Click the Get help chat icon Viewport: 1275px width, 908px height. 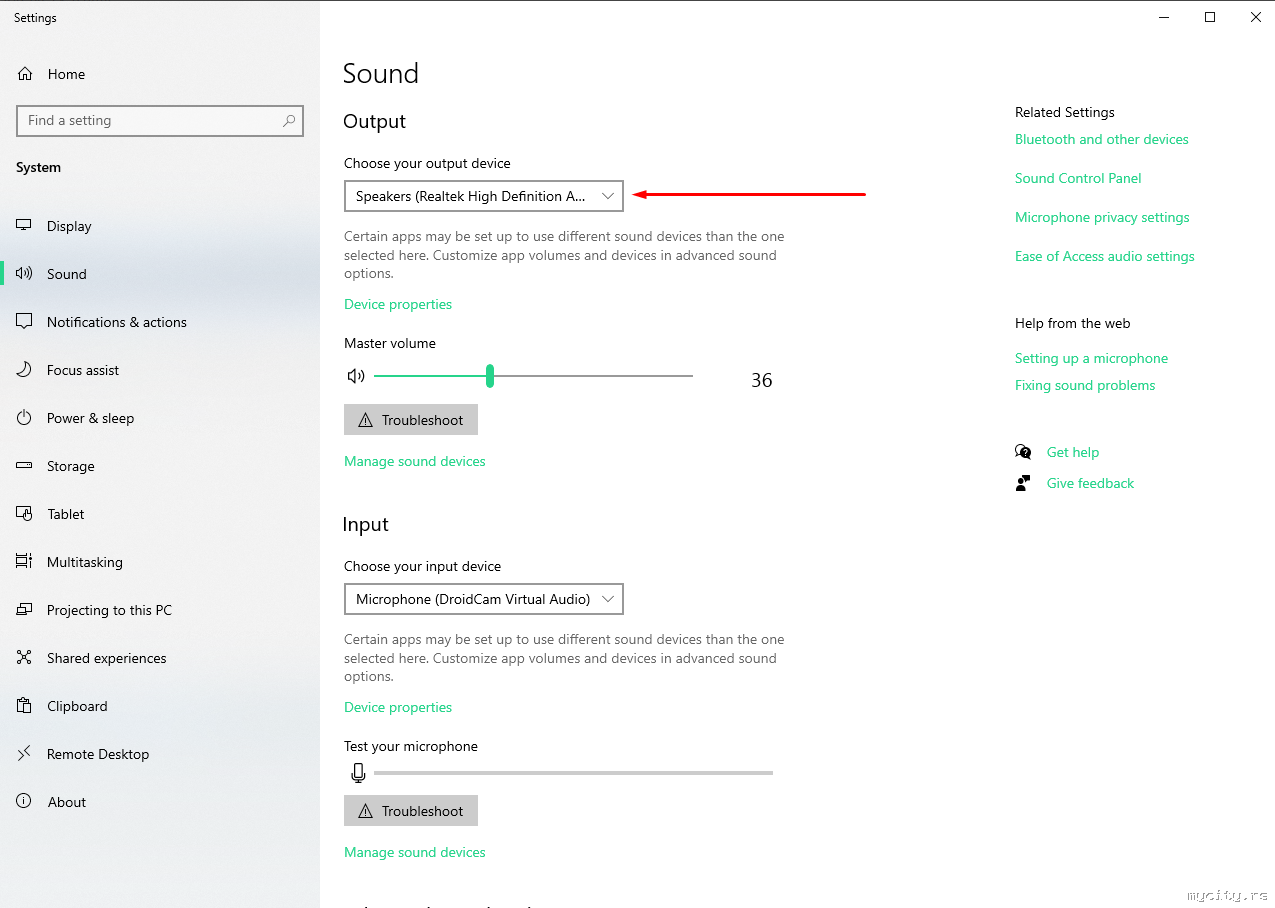(x=1023, y=452)
